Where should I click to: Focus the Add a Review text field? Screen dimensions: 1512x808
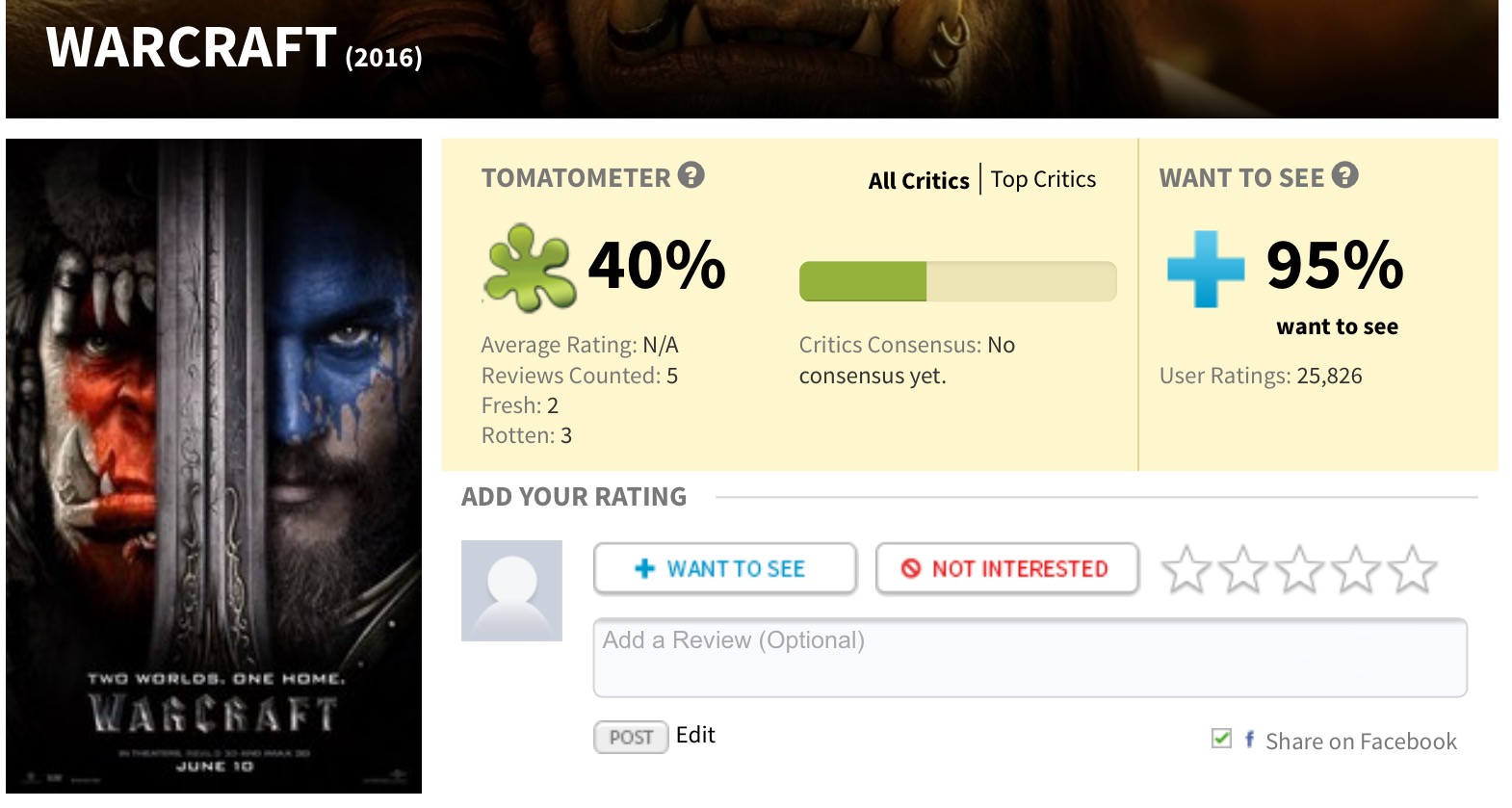(1030, 658)
